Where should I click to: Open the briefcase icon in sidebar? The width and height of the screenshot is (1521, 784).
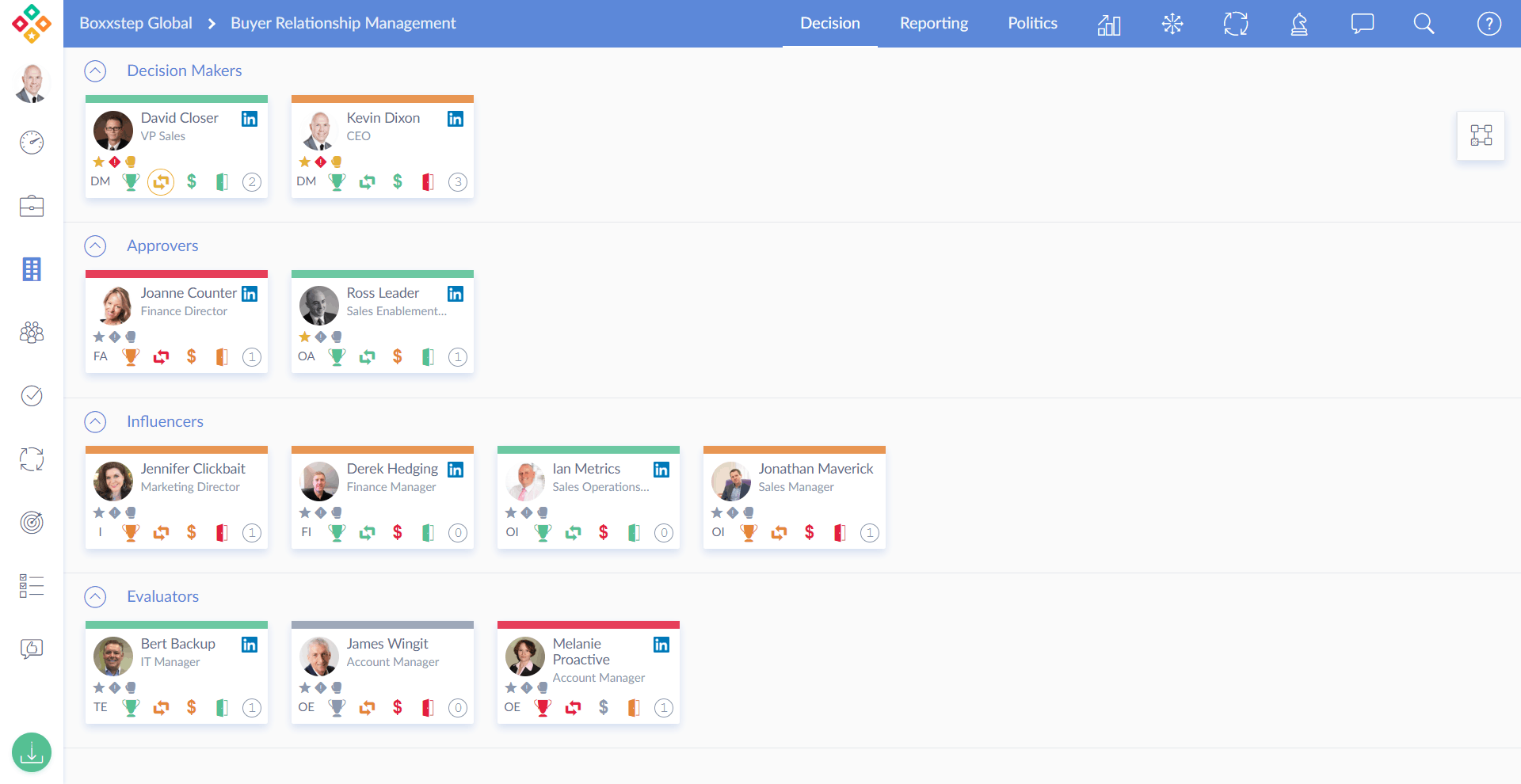tap(32, 207)
